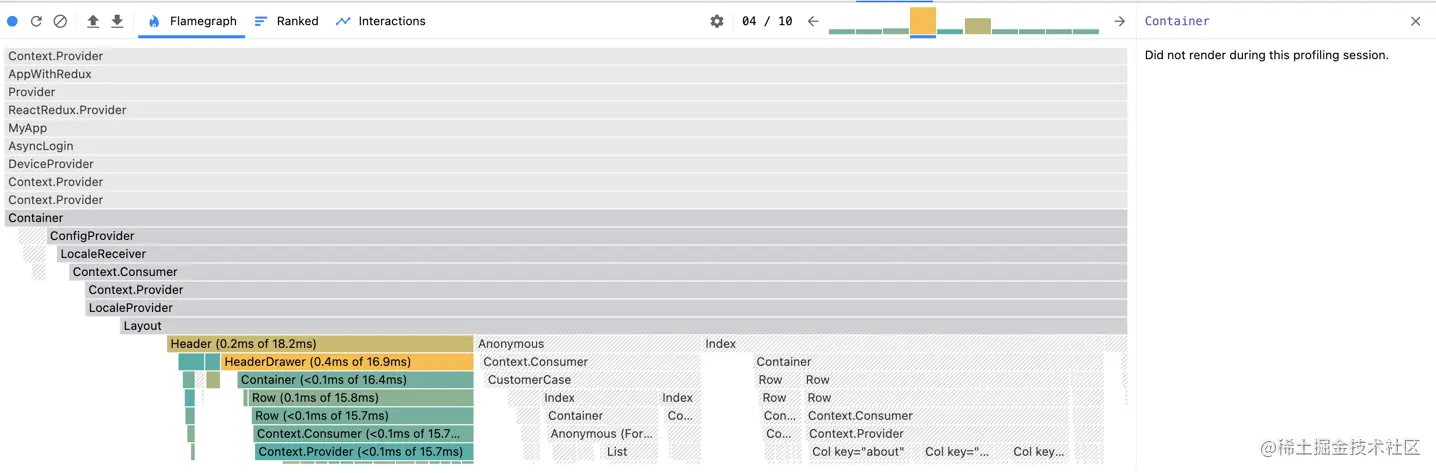Click the commit number field showing 04
This screenshot has height=473, width=1436.
tap(750, 21)
